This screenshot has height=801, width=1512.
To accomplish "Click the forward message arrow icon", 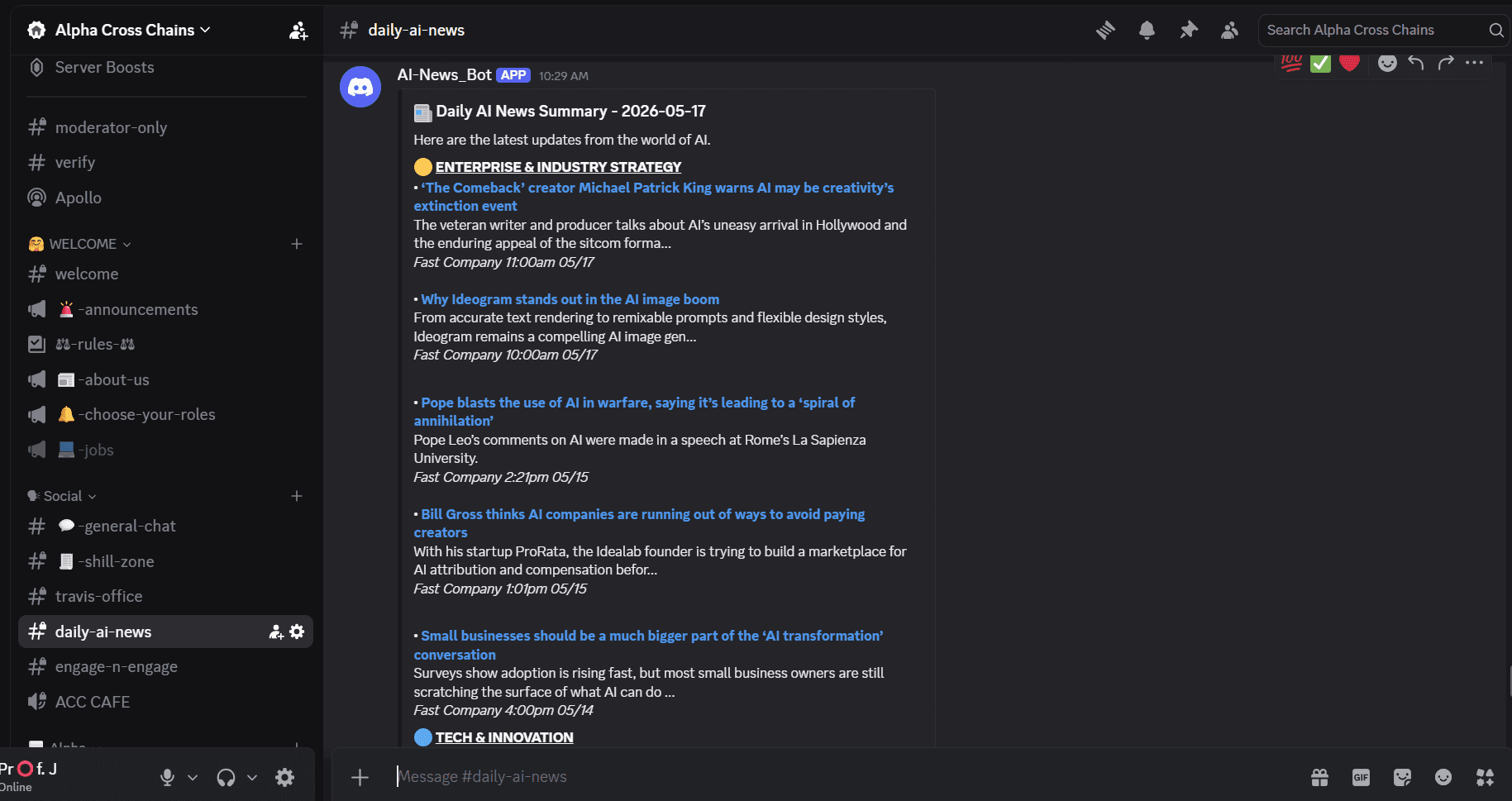I will (1445, 63).
